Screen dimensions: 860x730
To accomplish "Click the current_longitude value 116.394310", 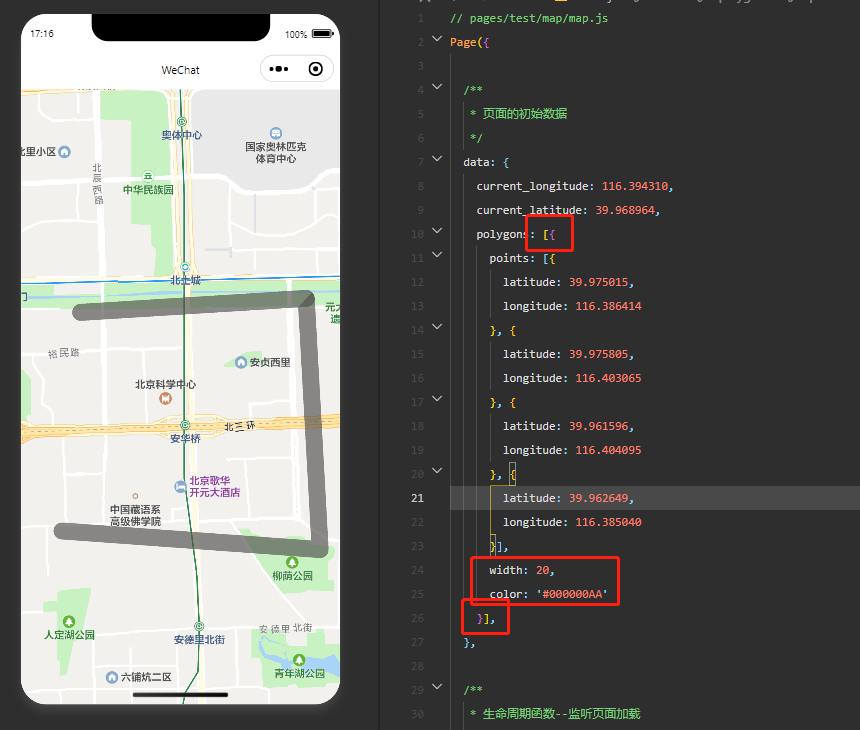I will (635, 186).
